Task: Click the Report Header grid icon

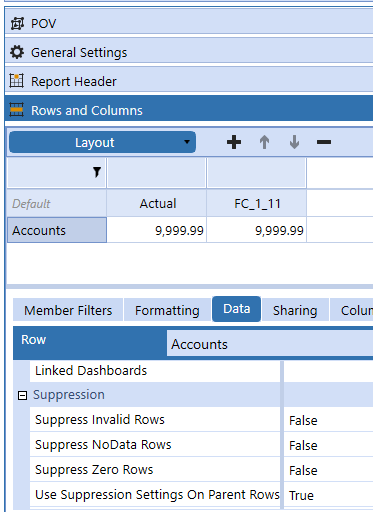Action: pos(17,81)
